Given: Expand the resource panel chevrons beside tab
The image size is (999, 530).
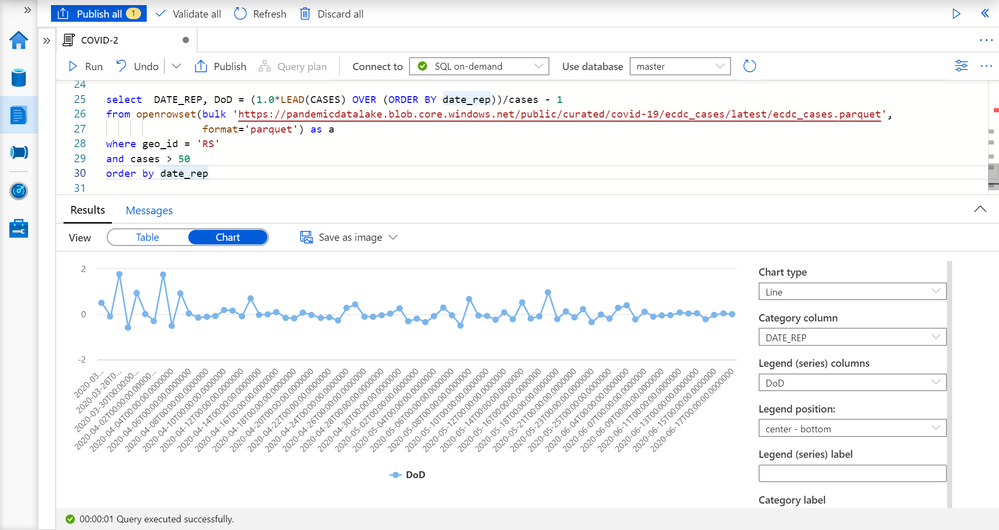Looking at the screenshot, I should [47, 40].
